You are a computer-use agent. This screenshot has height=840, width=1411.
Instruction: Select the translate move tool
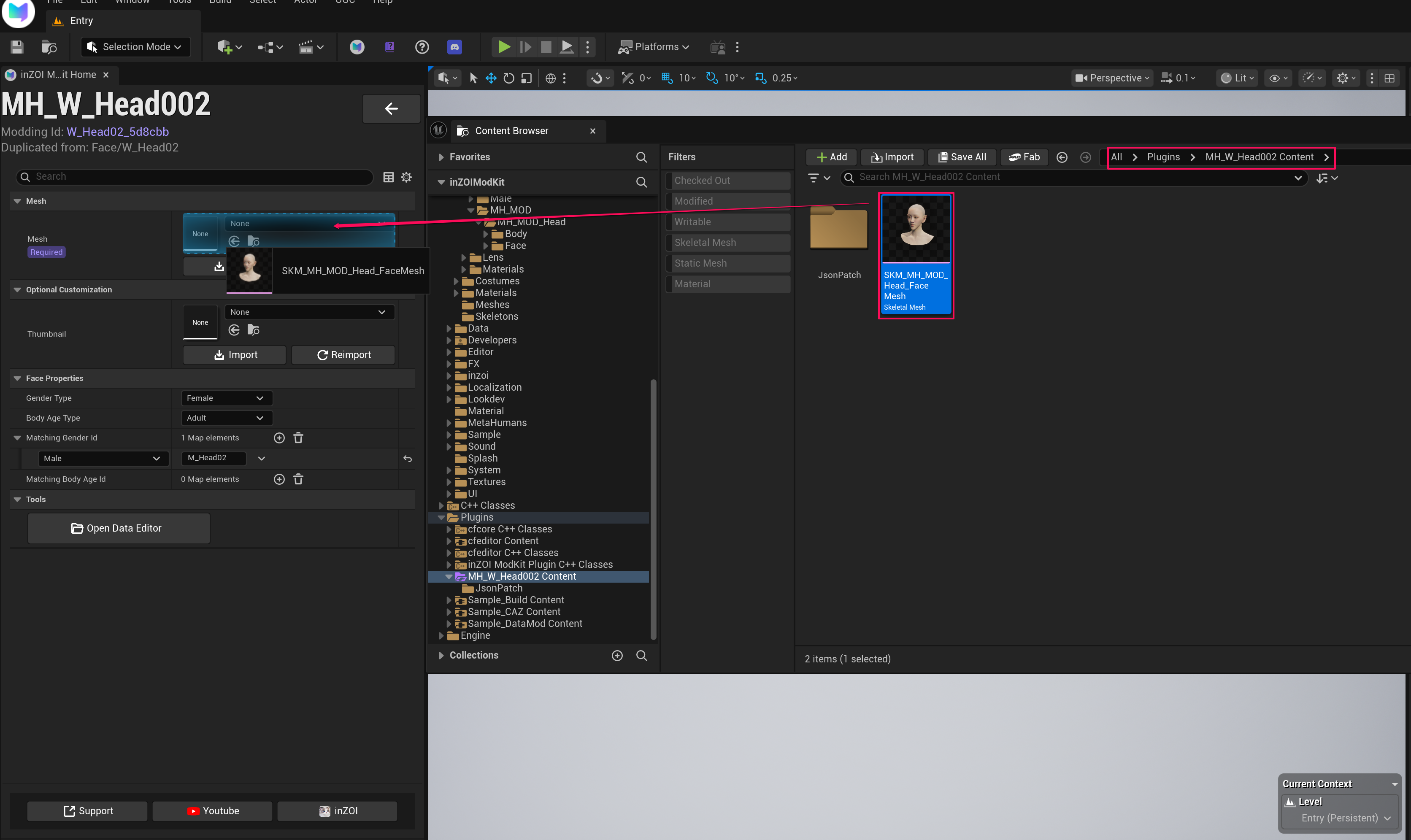[x=491, y=78]
